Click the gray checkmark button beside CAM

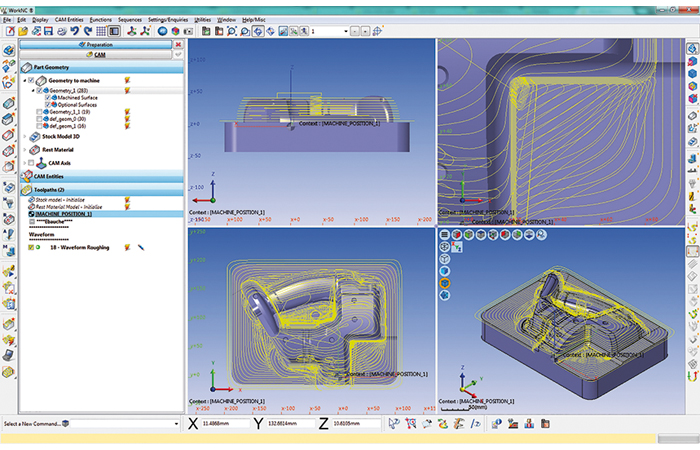[178, 54]
